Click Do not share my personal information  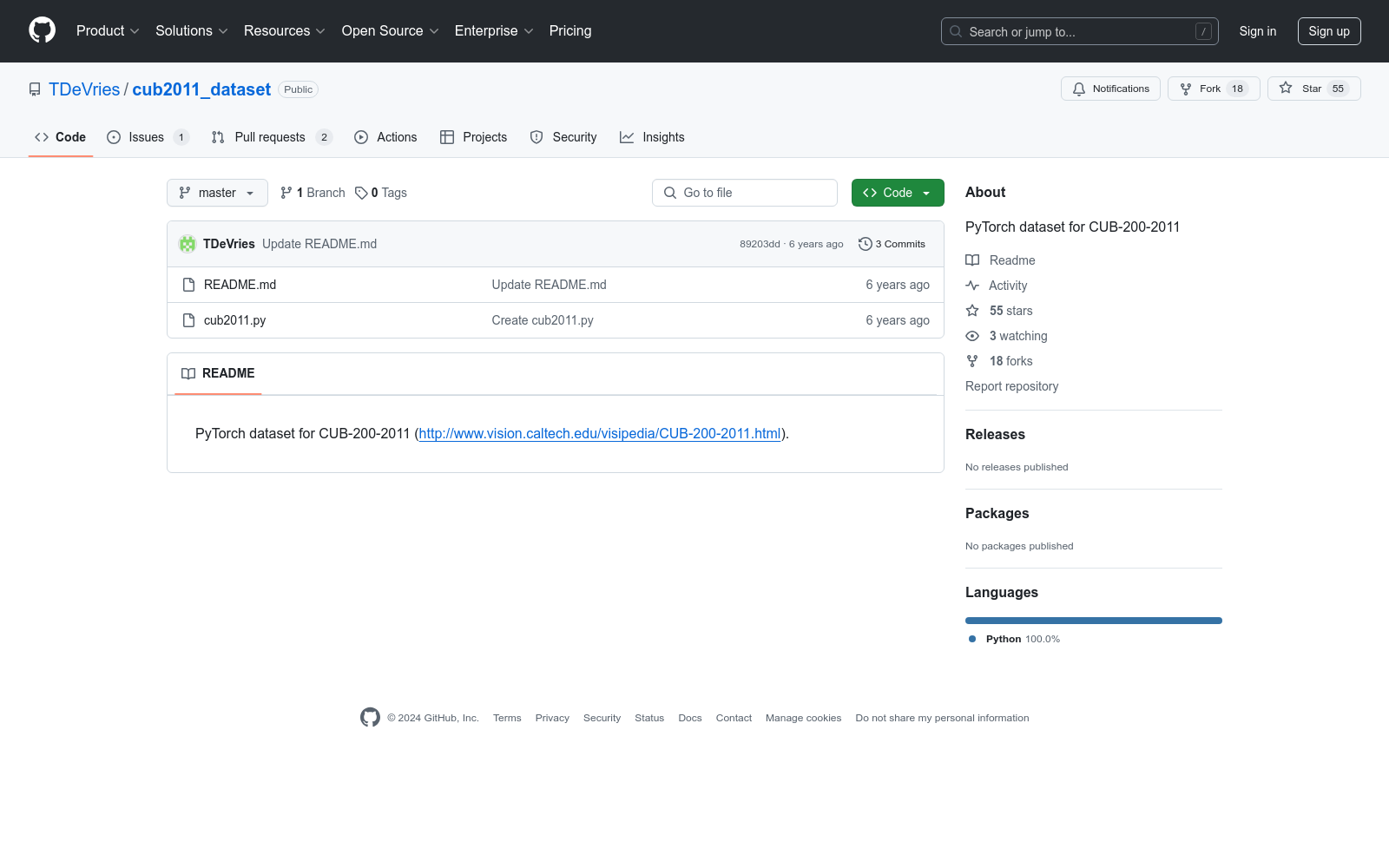pyautogui.click(x=942, y=718)
